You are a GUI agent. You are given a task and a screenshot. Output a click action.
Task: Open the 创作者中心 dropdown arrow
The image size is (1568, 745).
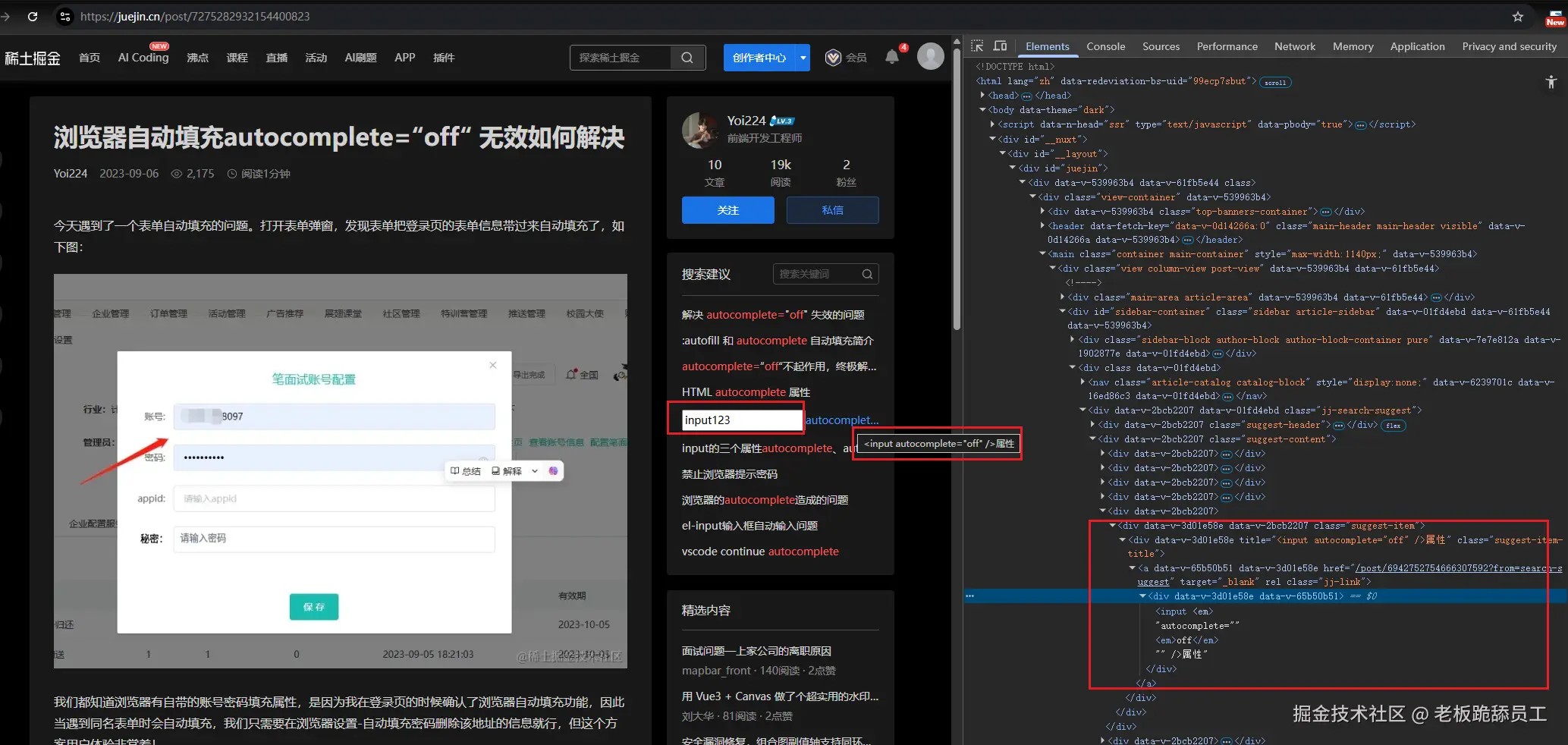click(x=802, y=57)
